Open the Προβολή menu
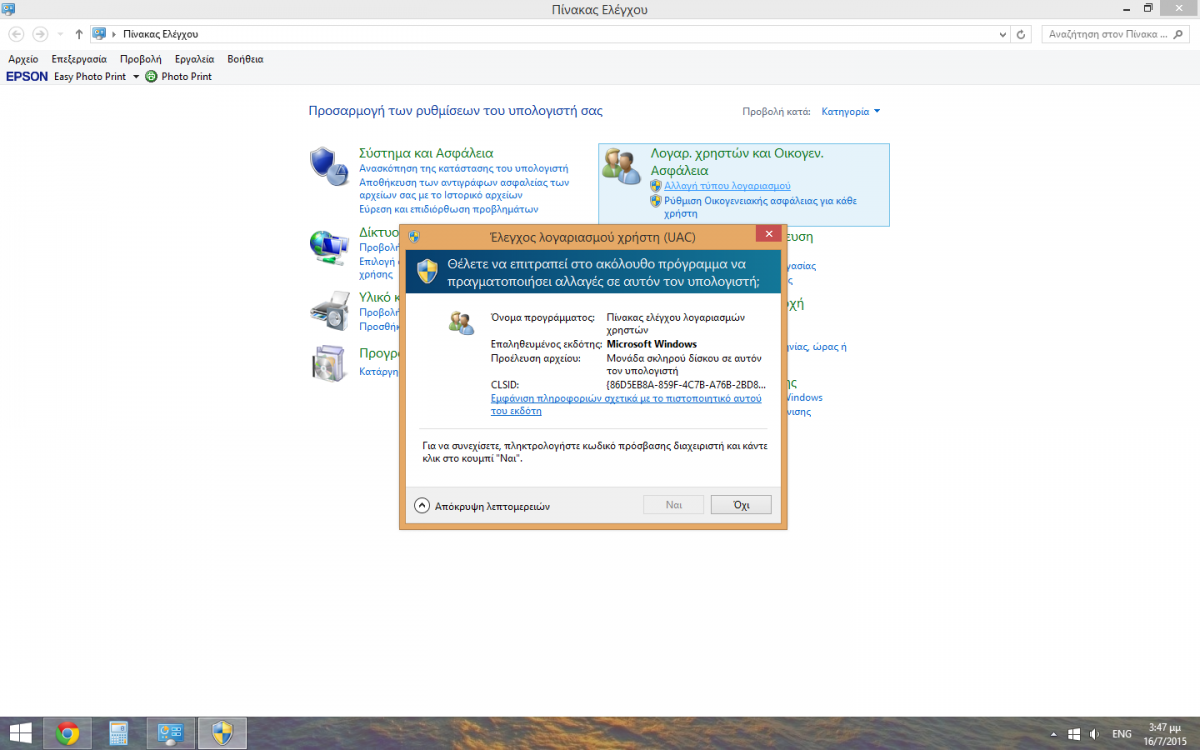This screenshot has width=1200, height=750. 140,59
